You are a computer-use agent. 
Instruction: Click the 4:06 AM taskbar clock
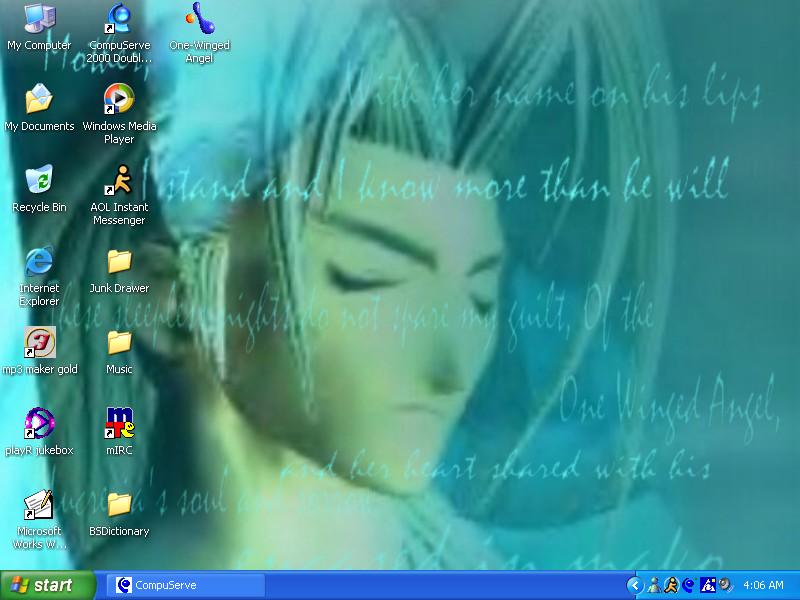point(763,585)
